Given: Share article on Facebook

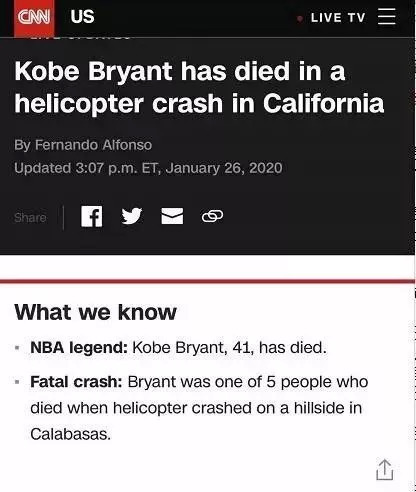Looking at the screenshot, I should tap(92, 216).
